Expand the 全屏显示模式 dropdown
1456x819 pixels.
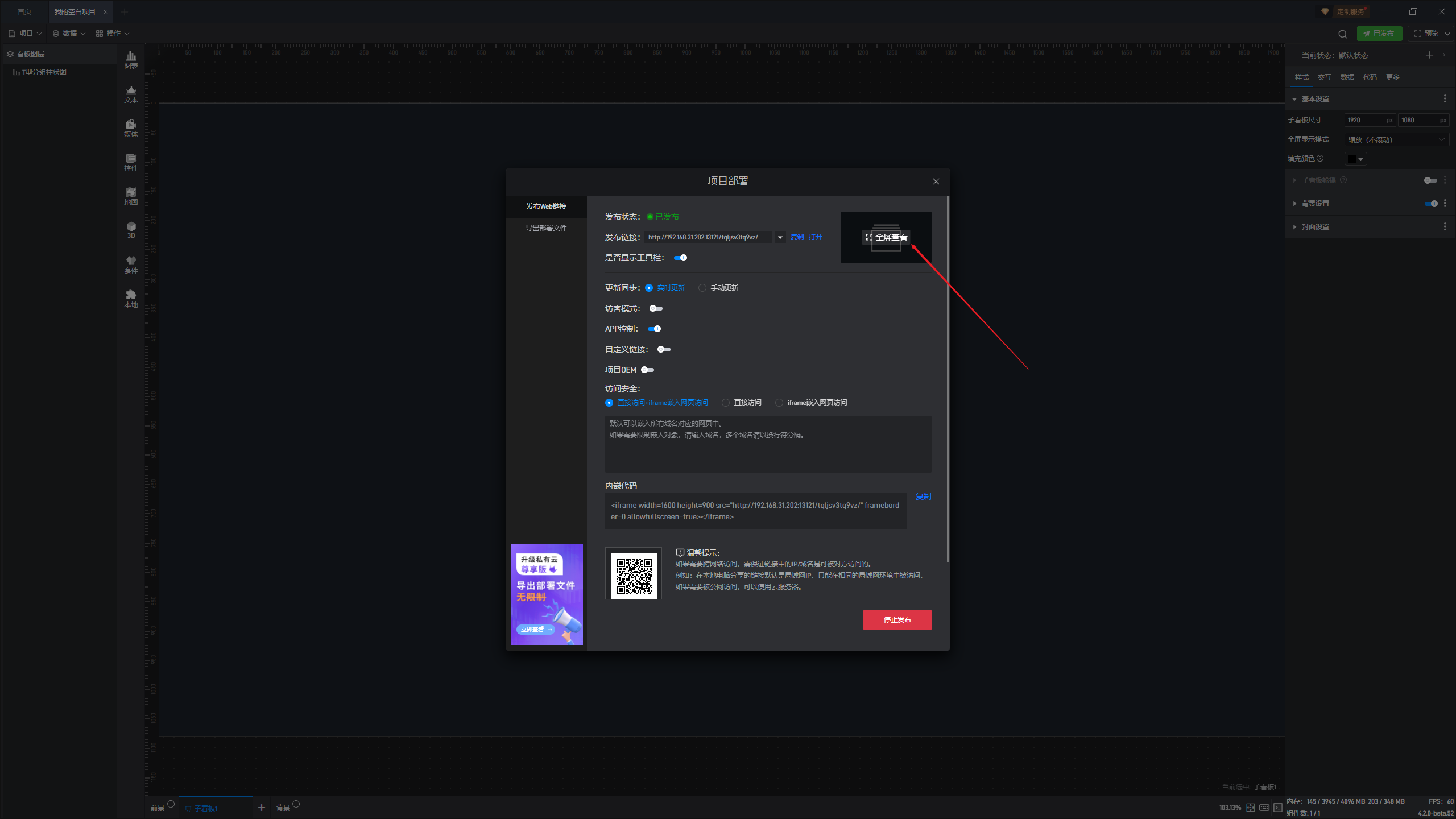click(1396, 139)
